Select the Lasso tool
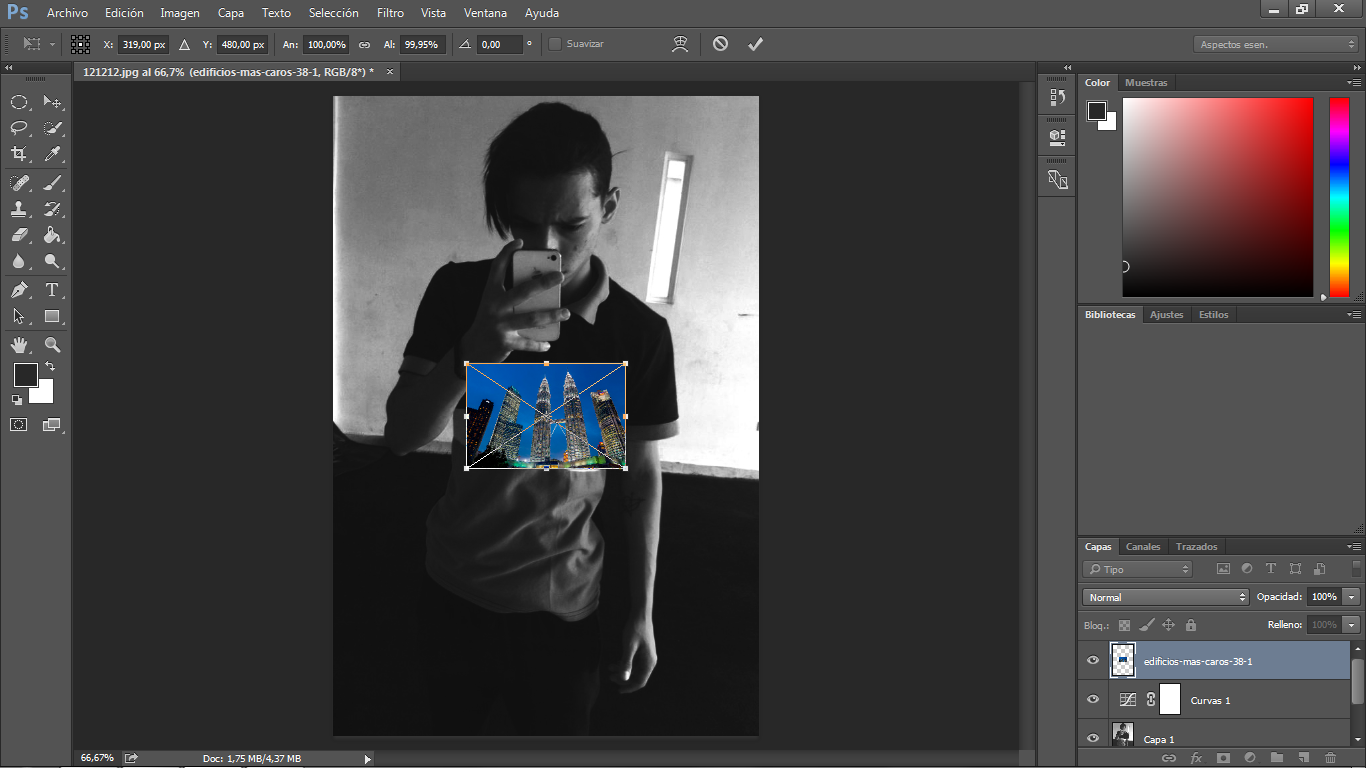 (19, 128)
